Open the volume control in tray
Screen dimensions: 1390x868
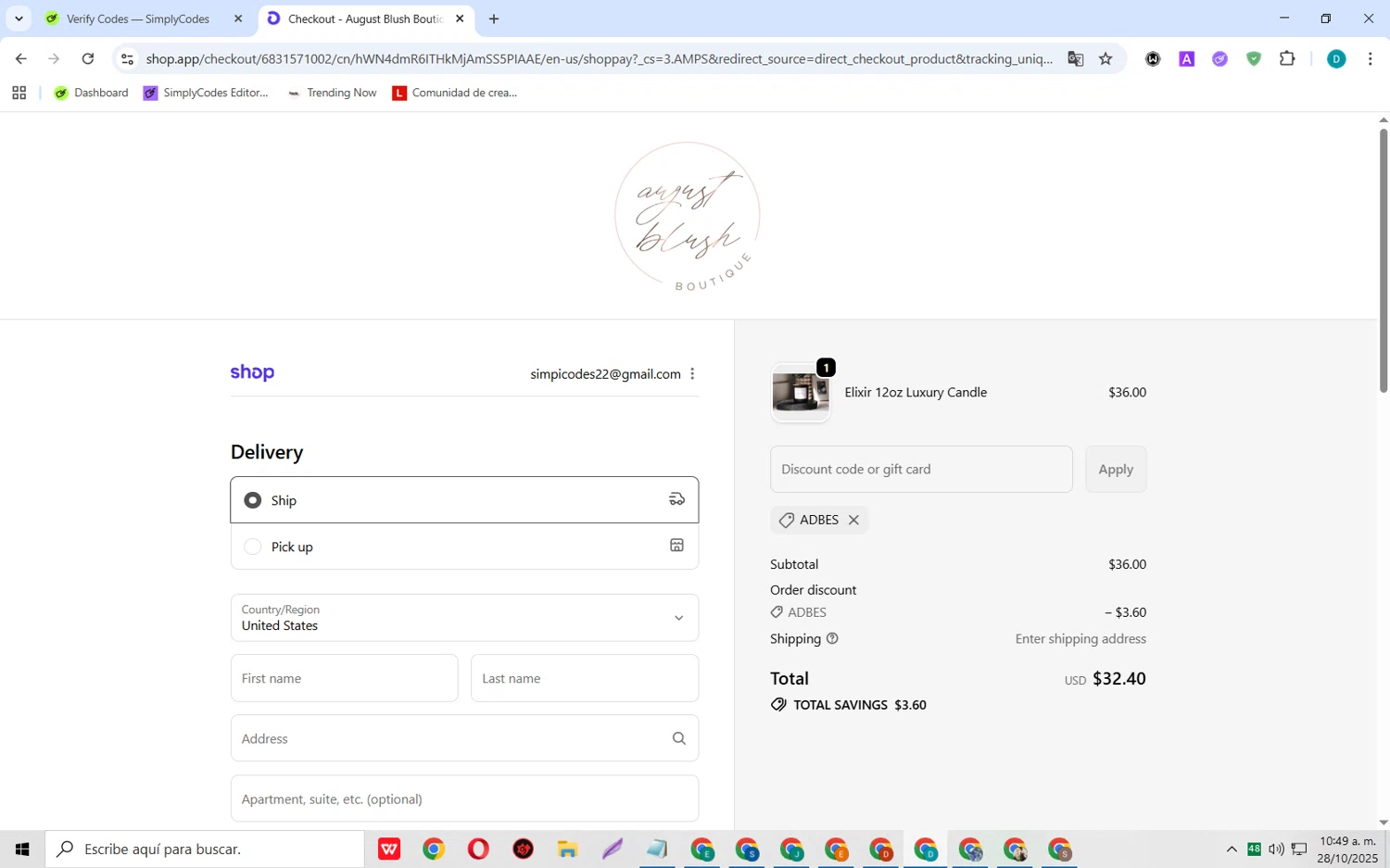(1276, 849)
